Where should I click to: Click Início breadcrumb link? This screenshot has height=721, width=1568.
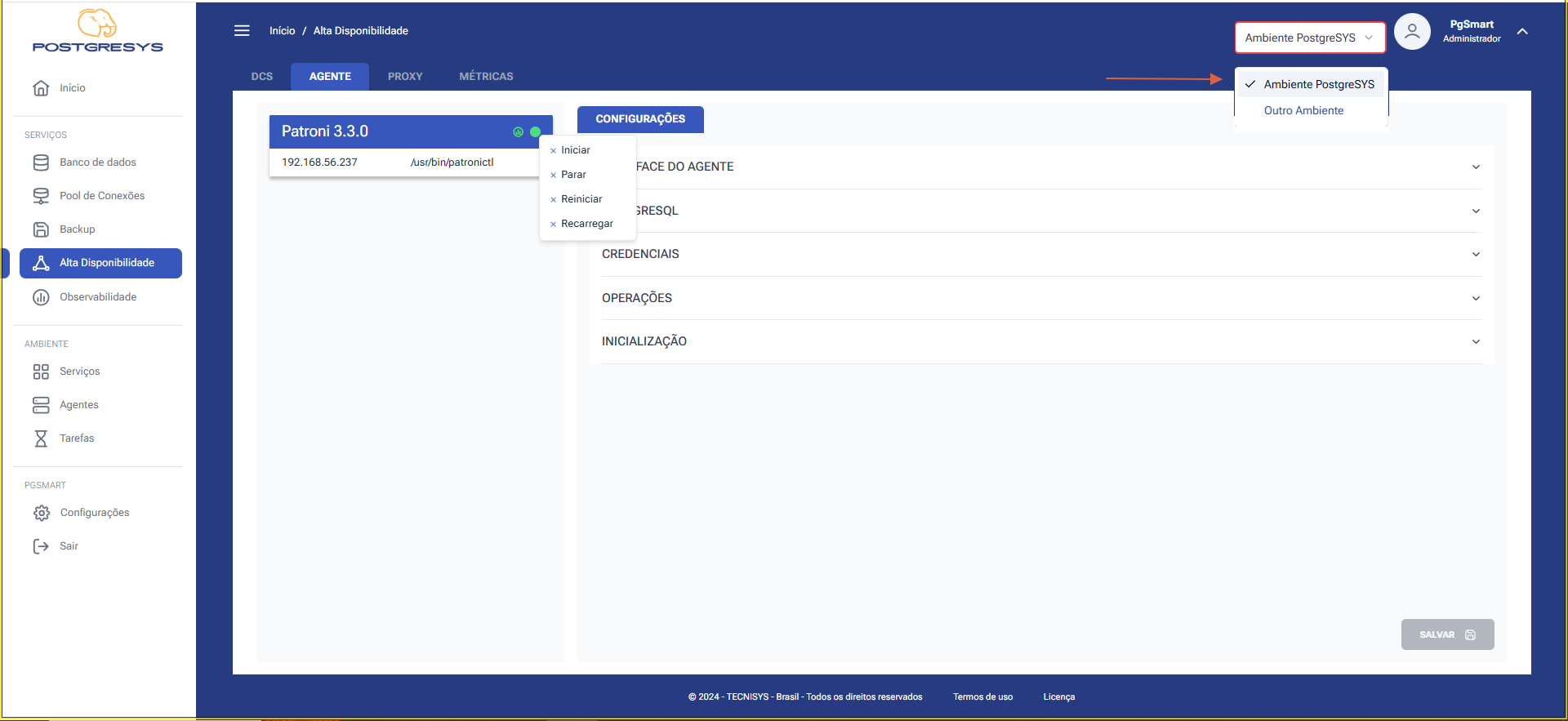(283, 31)
